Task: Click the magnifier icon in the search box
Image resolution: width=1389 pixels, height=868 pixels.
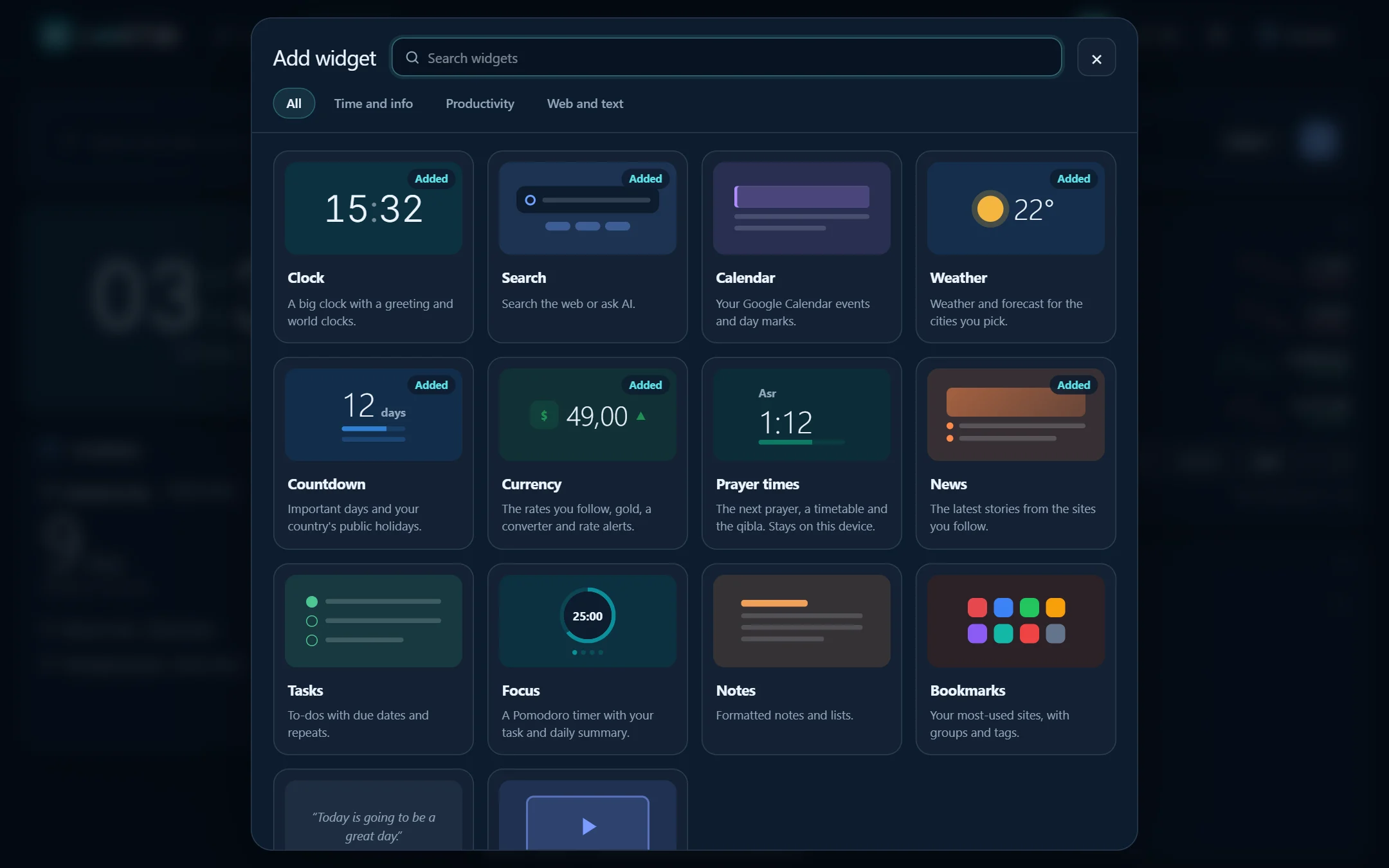Action: pyautogui.click(x=412, y=58)
